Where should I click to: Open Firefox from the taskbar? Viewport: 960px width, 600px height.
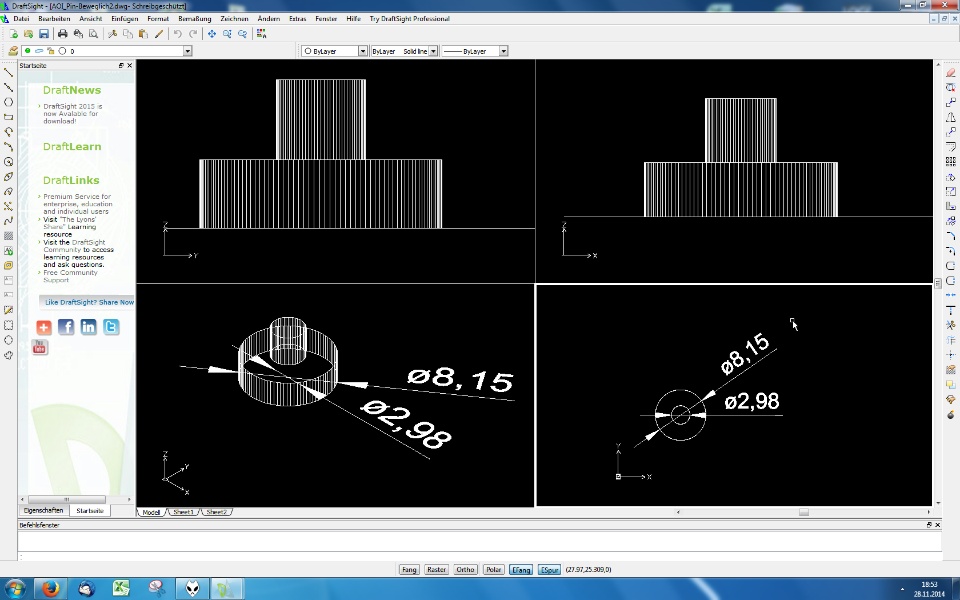51,588
